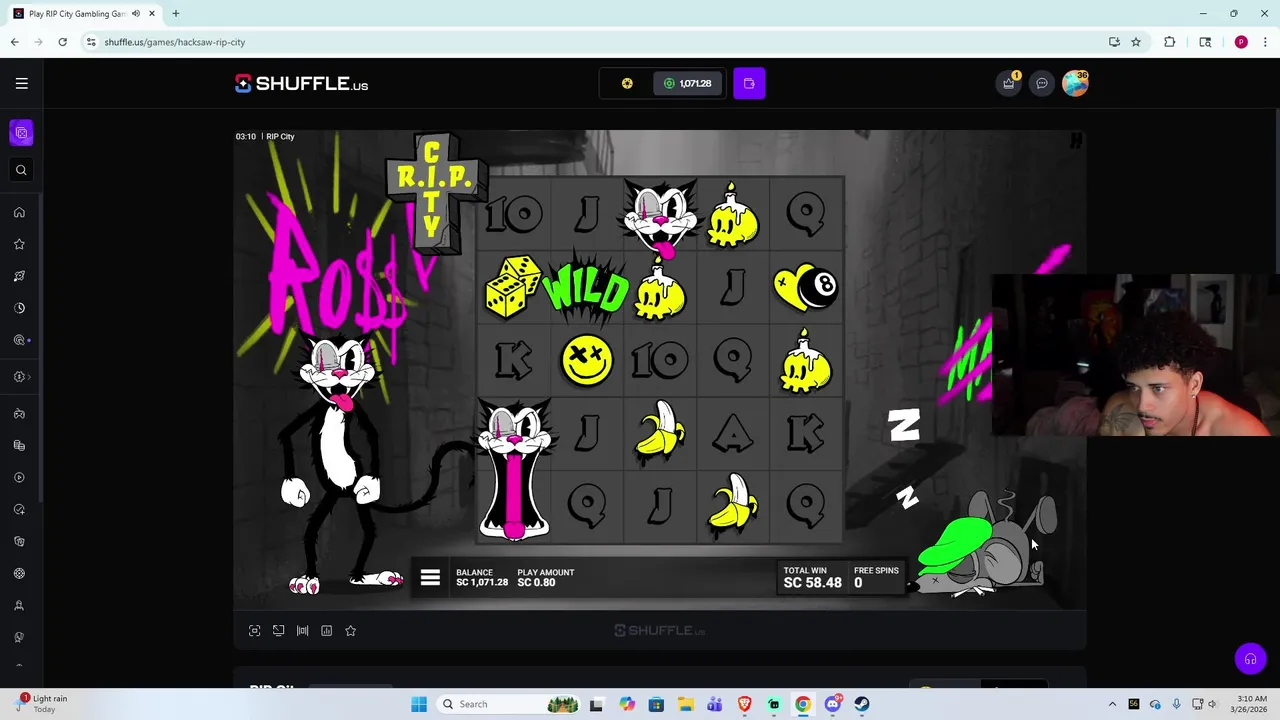Image resolution: width=1280 pixels, height=720 pixels.
Task: Click the Windows taskbar Search box
Action: (x=508, y=704)
